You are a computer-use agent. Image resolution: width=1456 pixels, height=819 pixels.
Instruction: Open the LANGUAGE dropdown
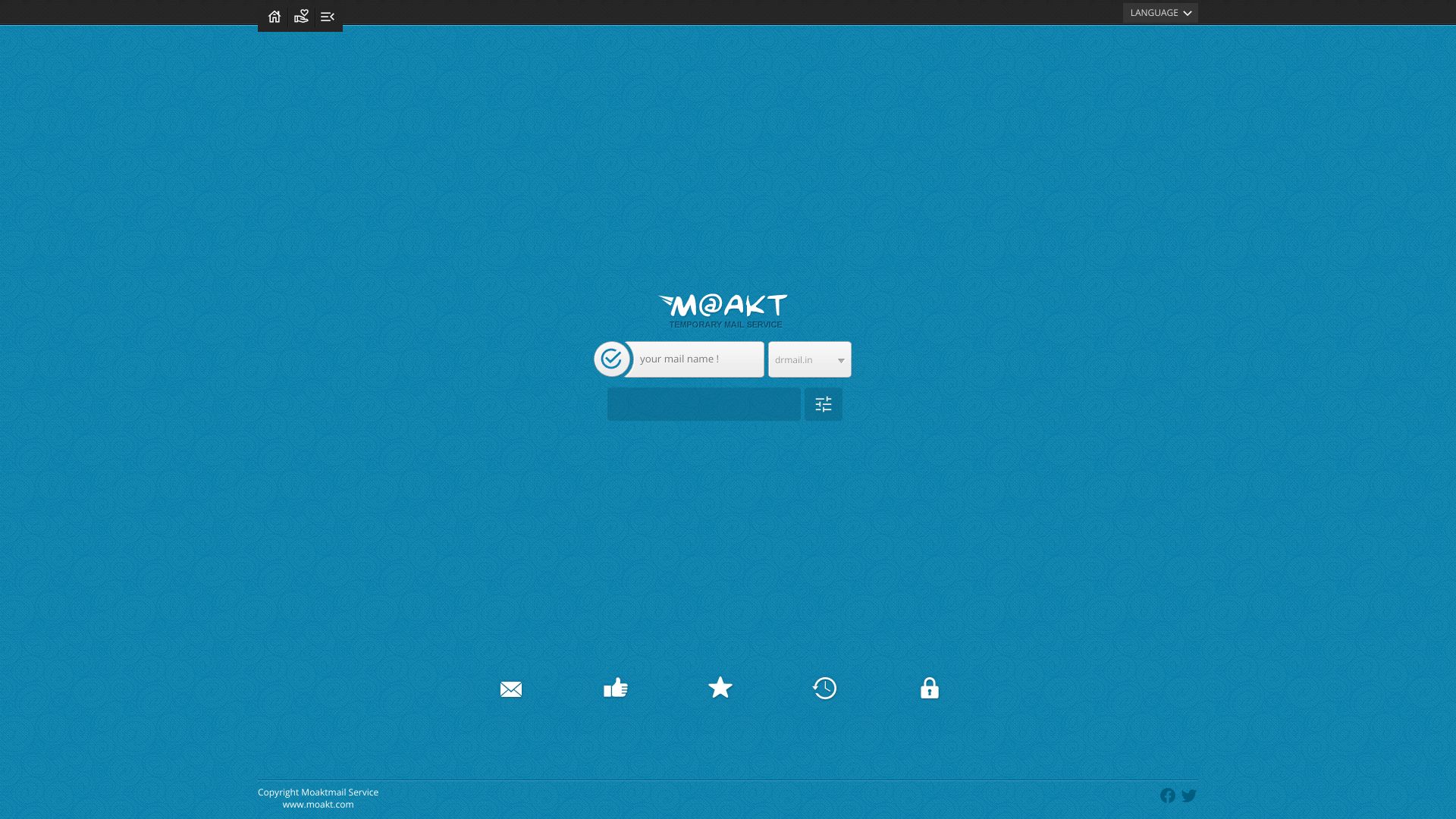coord(1160,13)
